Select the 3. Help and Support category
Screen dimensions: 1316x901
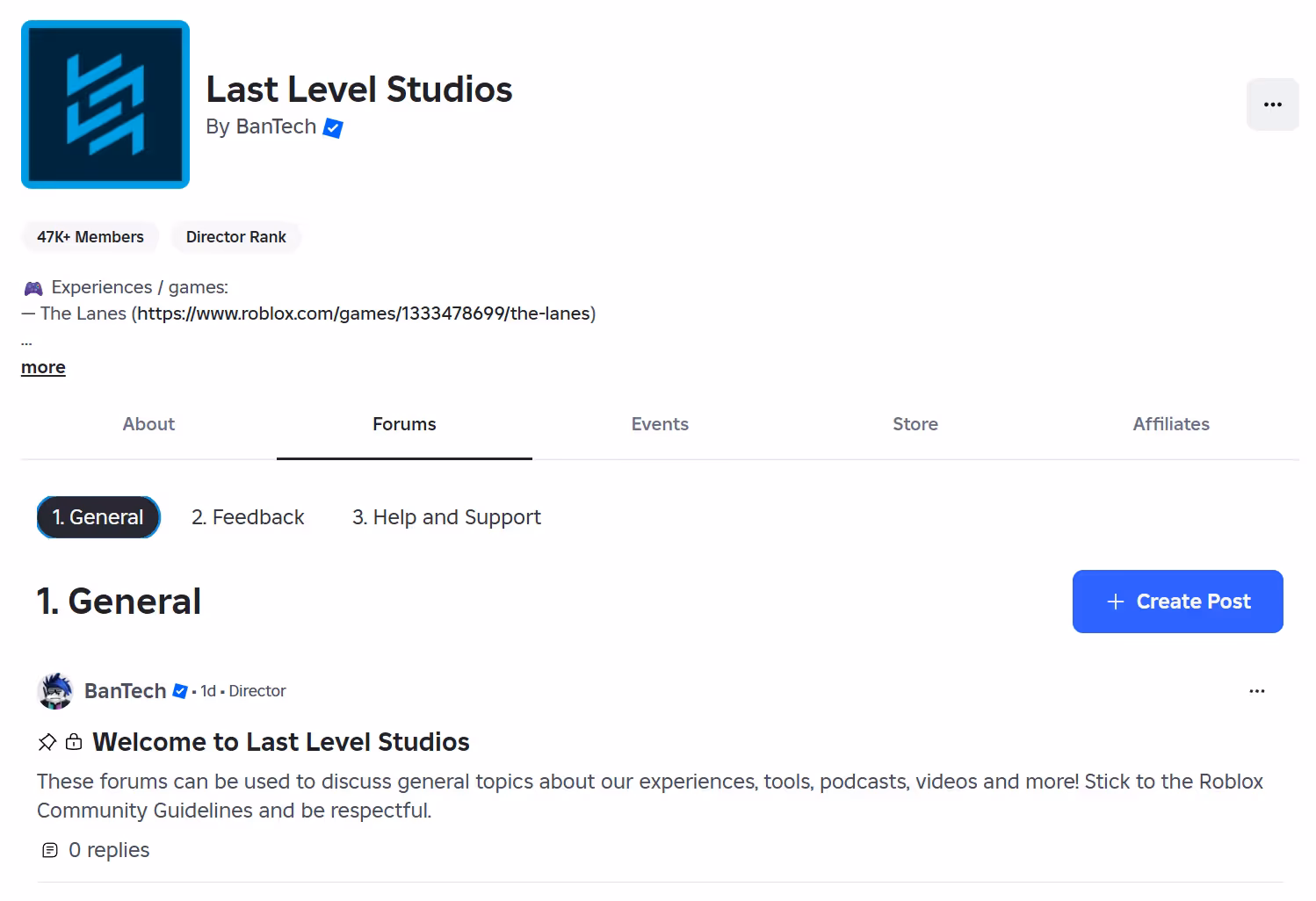446,517
